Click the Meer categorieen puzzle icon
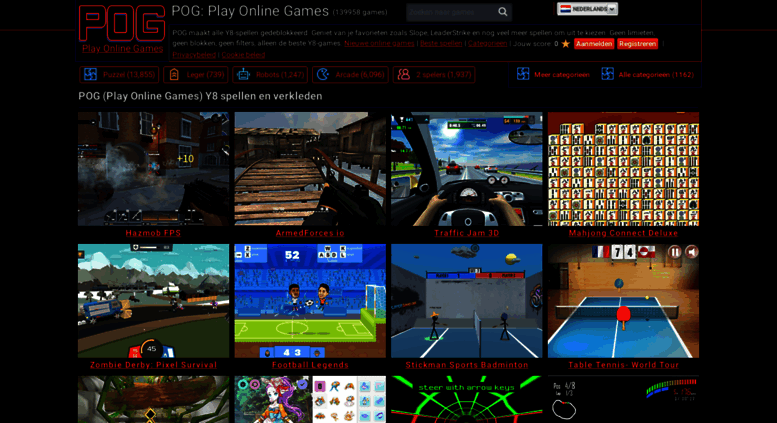777x423 pixels. click(x=523, y=74)
